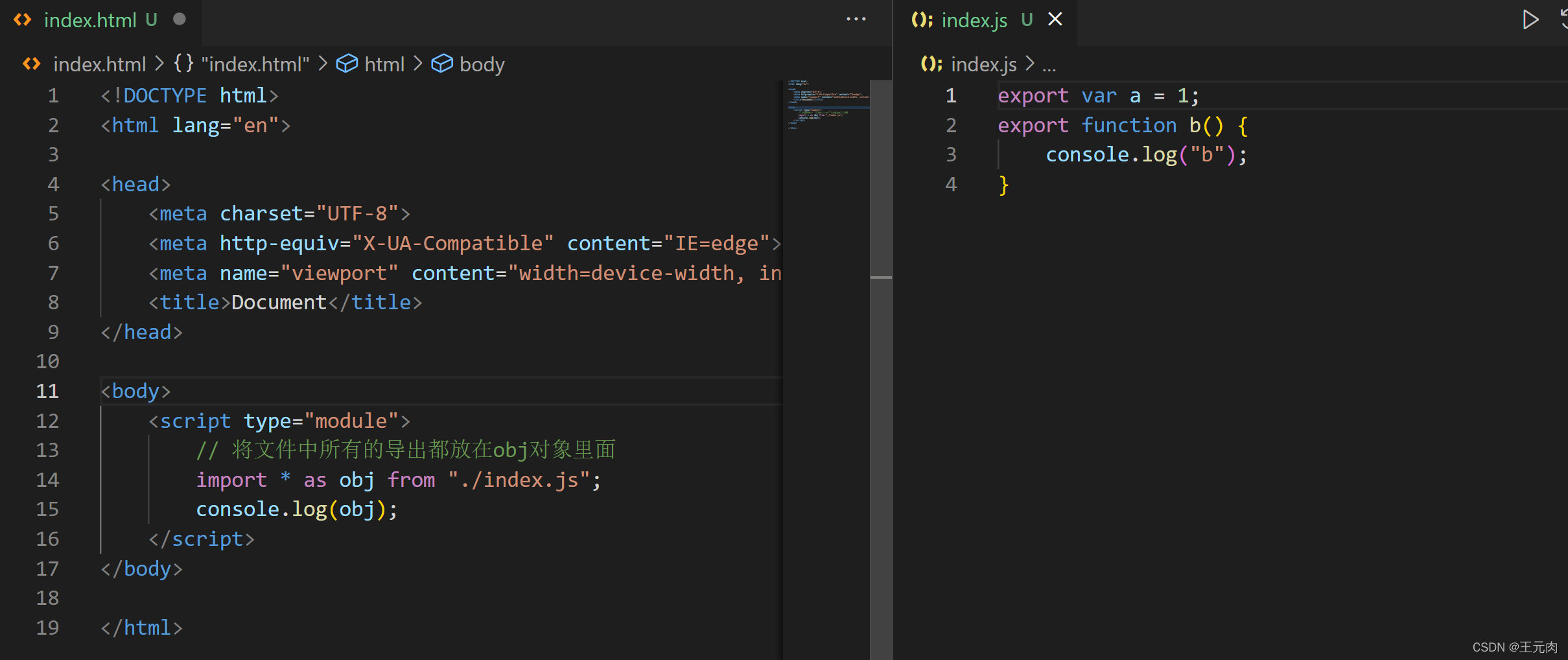Click the closing </html> tag
The image size is (1568, 660).
tap(141, 628)
